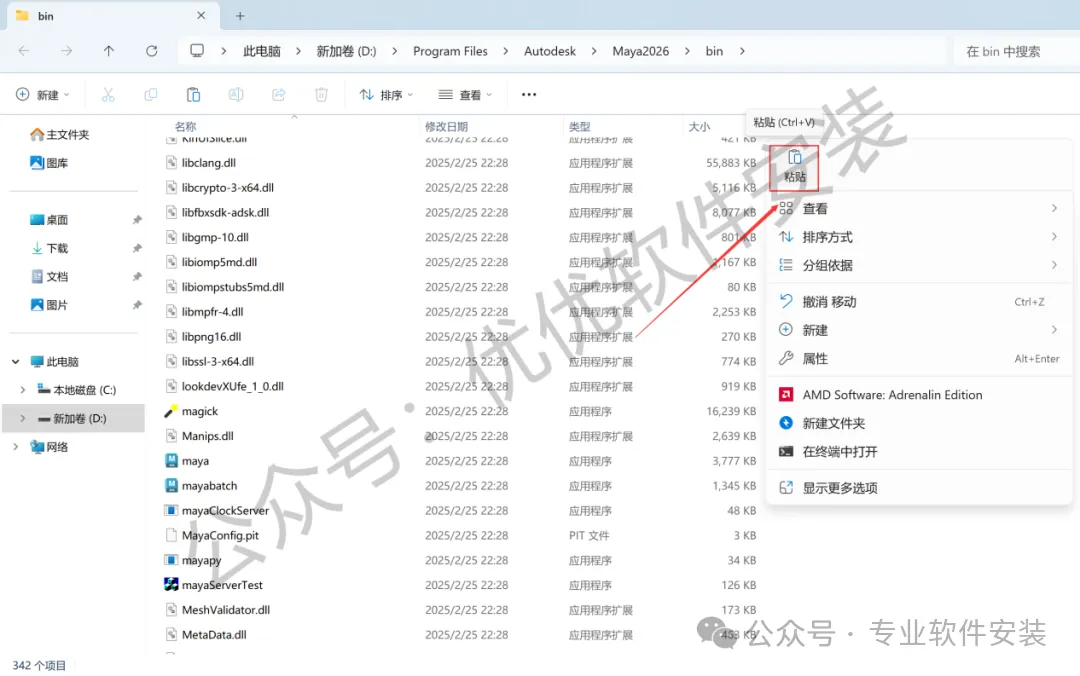Select the lookdevXUfe_1_0.dll file

coord(233,386)
